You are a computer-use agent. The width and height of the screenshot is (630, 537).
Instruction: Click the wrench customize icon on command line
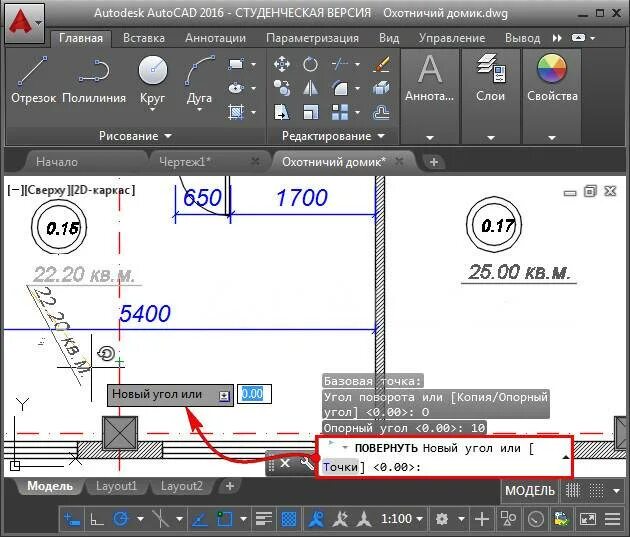307,464
